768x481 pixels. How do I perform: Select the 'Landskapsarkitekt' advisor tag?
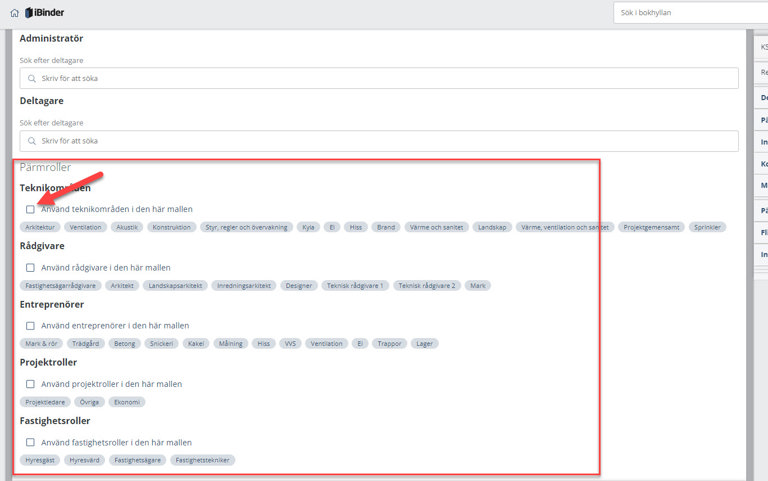pos(176,286)
